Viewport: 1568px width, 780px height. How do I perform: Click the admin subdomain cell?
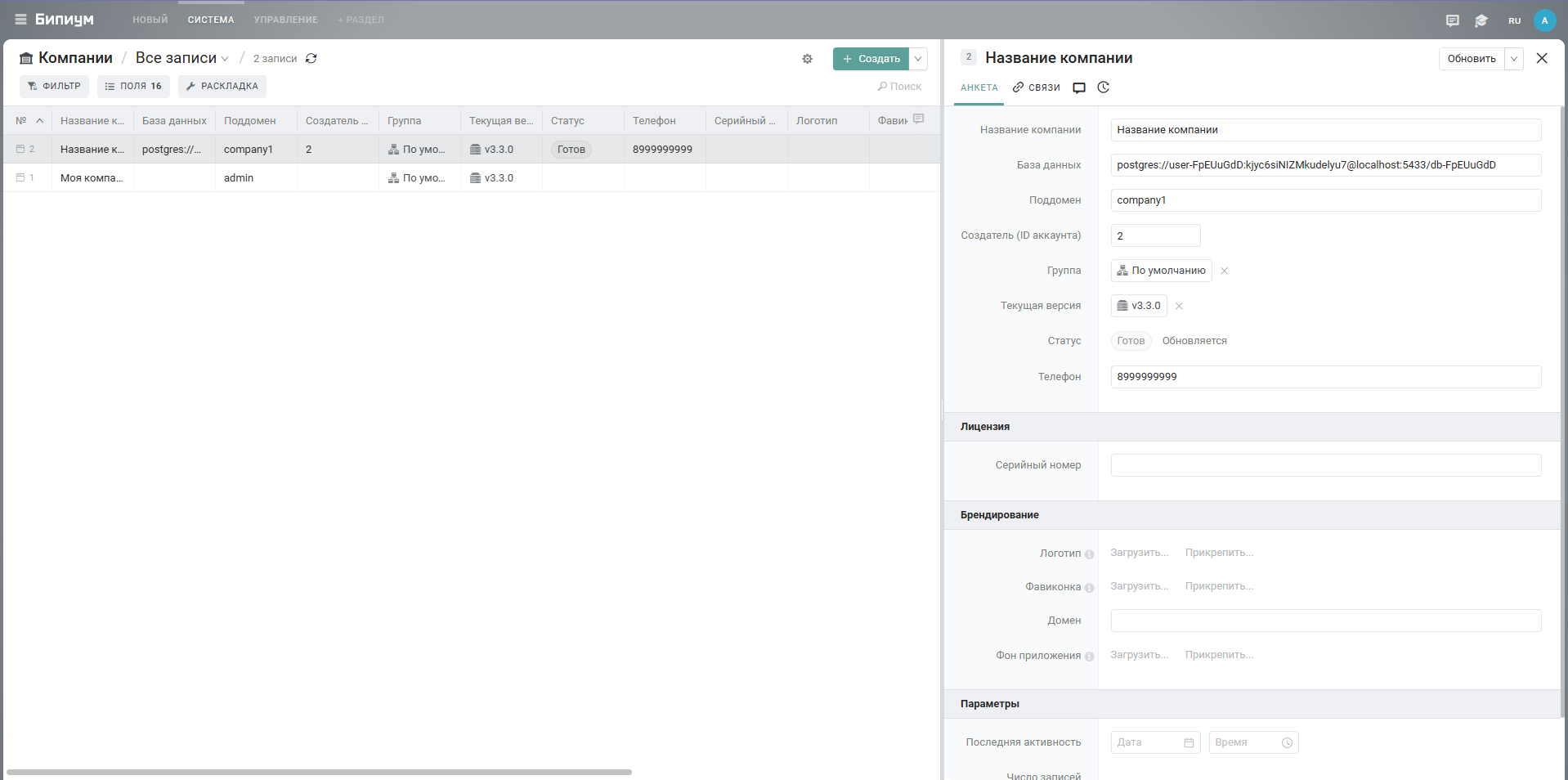[256, 177]
